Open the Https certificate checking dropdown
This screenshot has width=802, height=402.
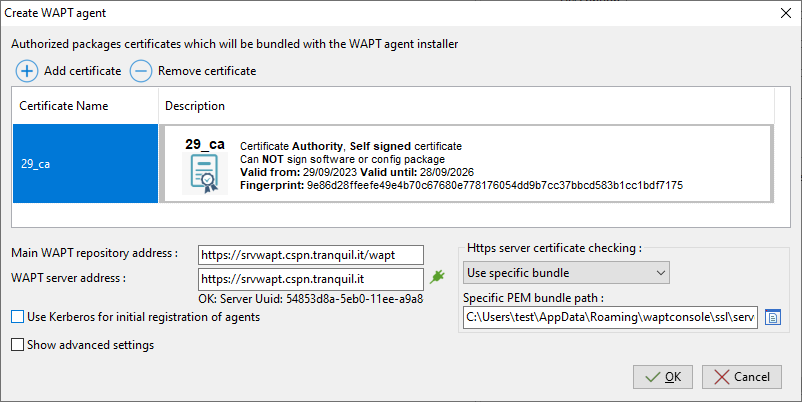pos(566,272)
